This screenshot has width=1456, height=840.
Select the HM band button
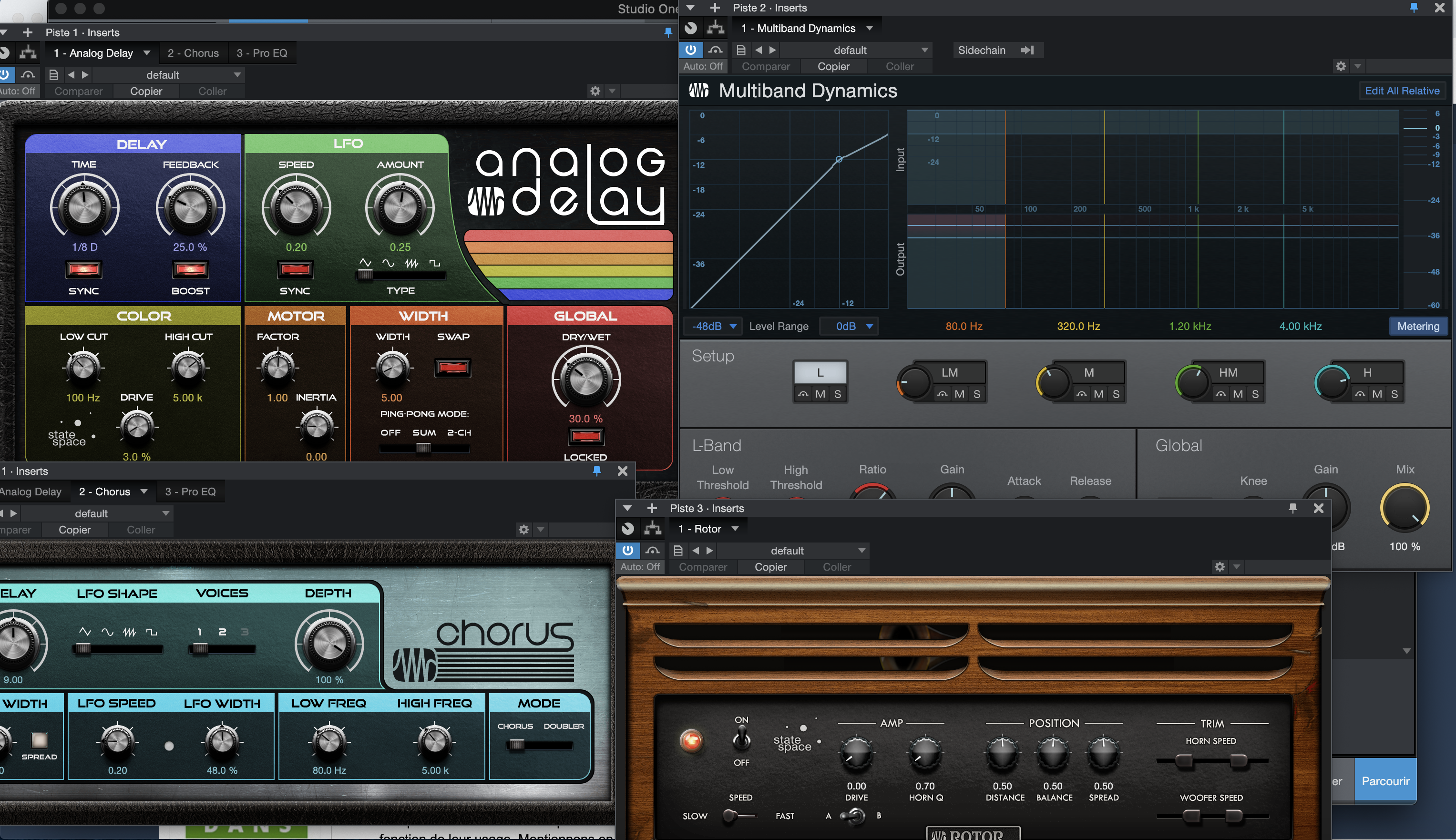coord(1228,373)
